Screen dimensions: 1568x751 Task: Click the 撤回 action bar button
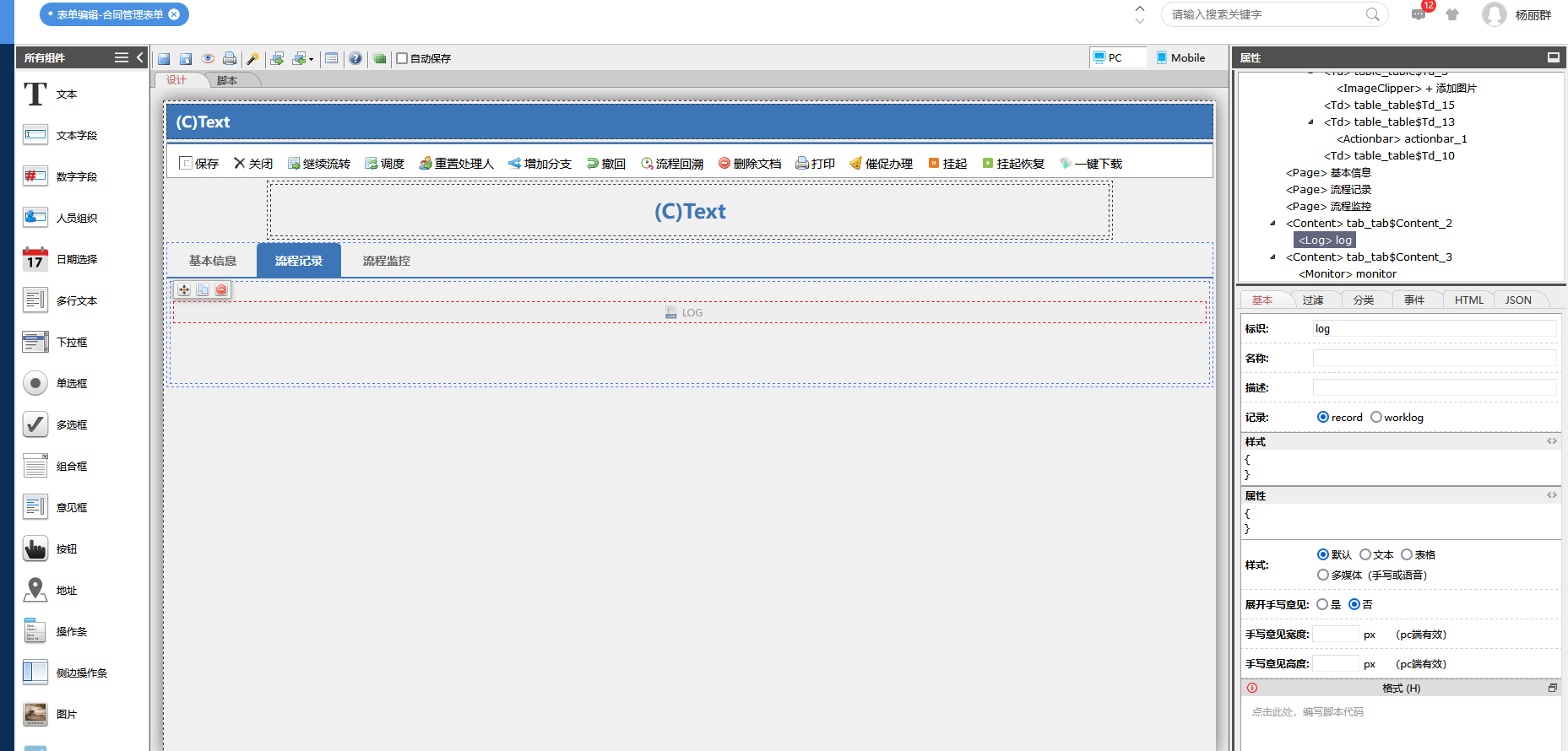(x=606, y=164)
